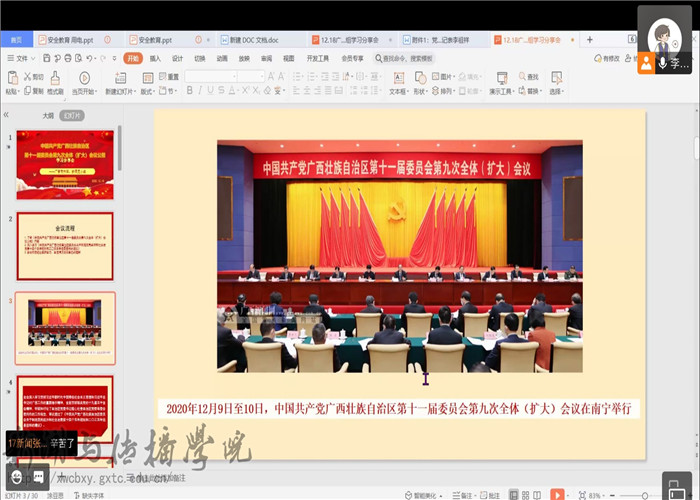Click the Undo arrow icon
This screenshot has height=500, width=700.
[89, 58]
